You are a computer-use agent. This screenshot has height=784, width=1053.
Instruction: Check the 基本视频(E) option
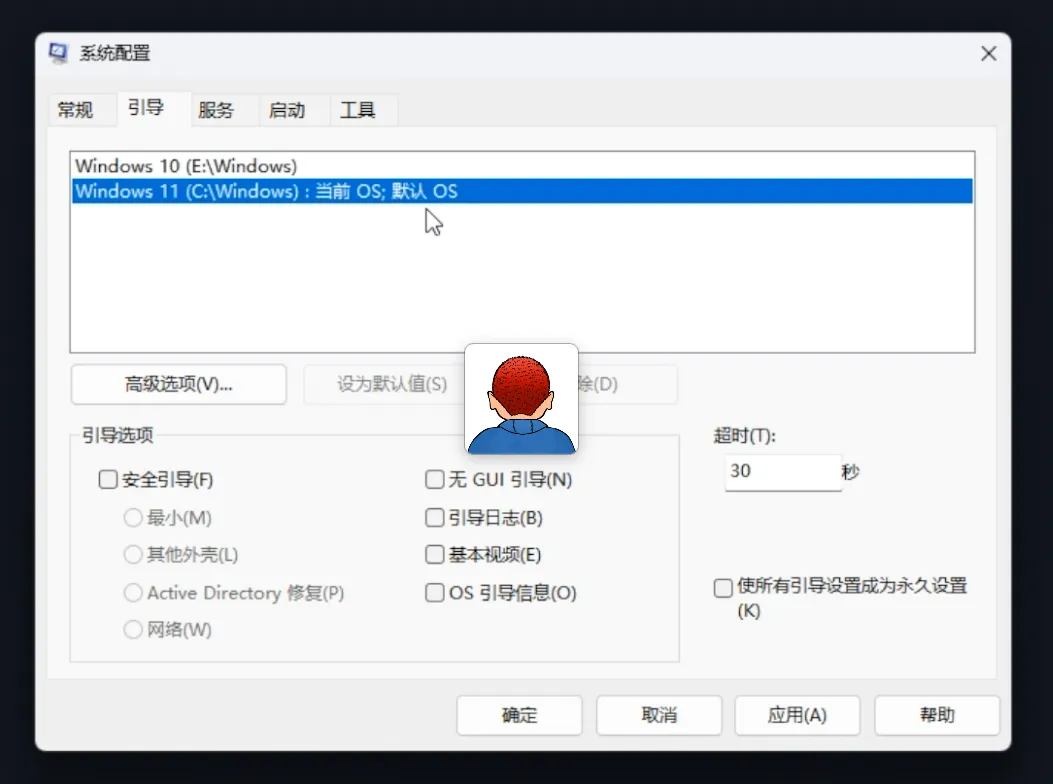point(434,554)
